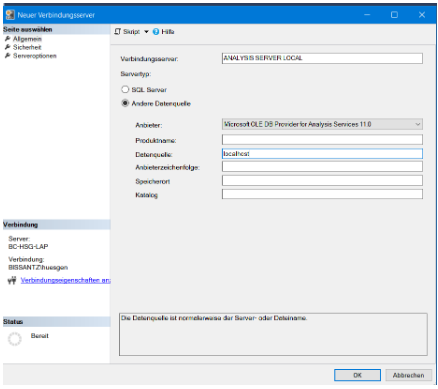
Task: Focus the Produktname input field
Action: tap(322, 139)
